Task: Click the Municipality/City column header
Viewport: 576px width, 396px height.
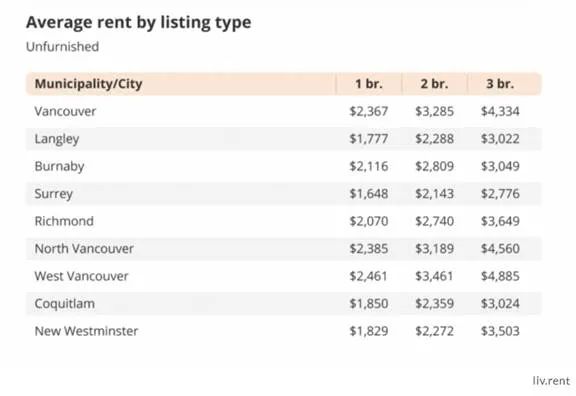Action: (x=88, y=84)
